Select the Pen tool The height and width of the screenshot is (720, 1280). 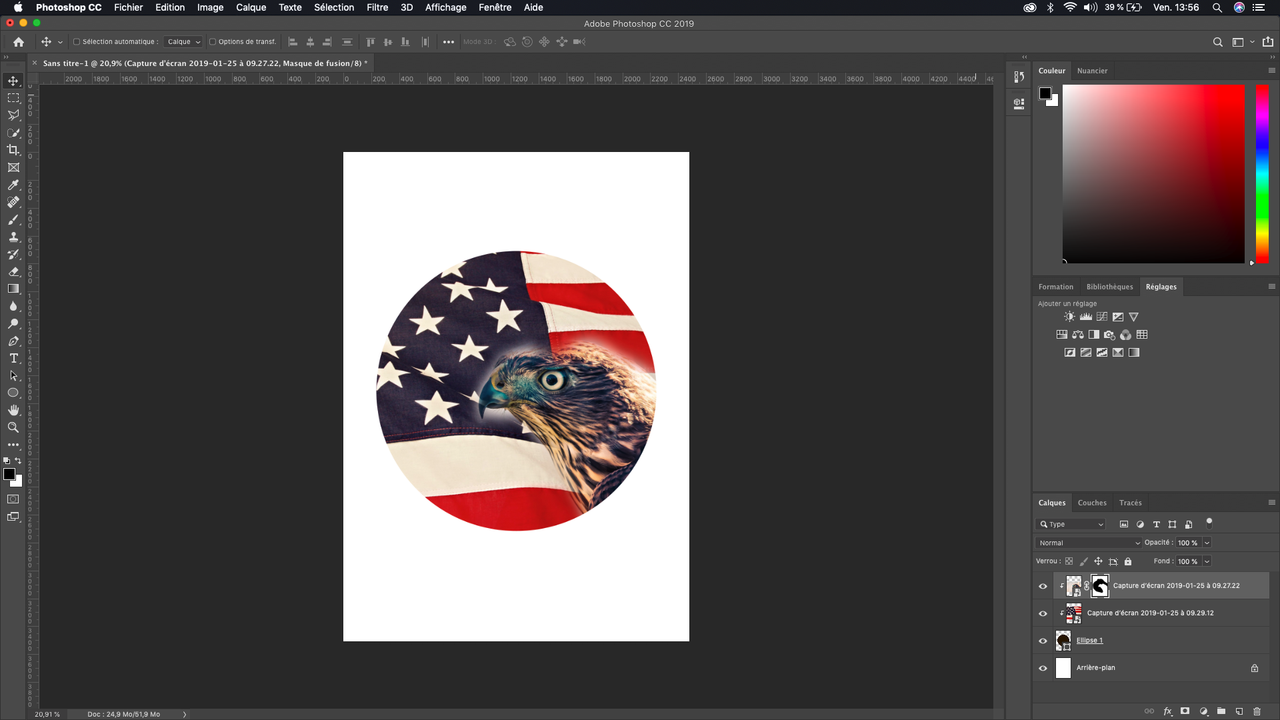pos(13,341)
